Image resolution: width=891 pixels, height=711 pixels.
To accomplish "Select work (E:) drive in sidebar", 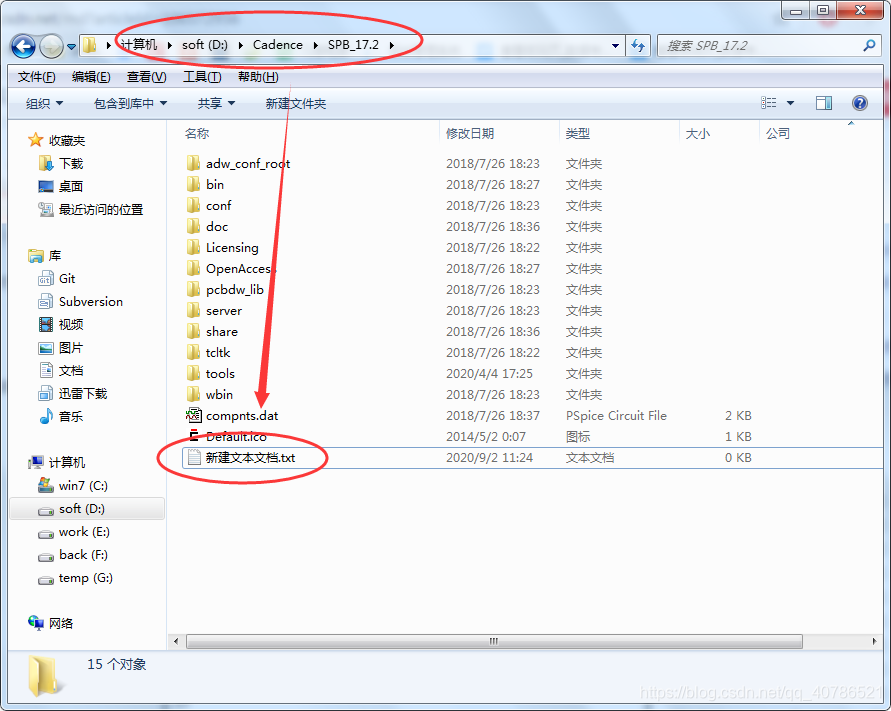I will (x=84, y=532).
